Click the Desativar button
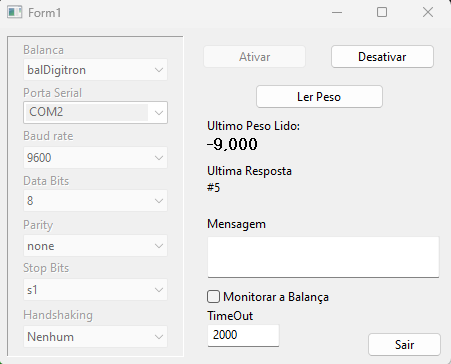 382,57
